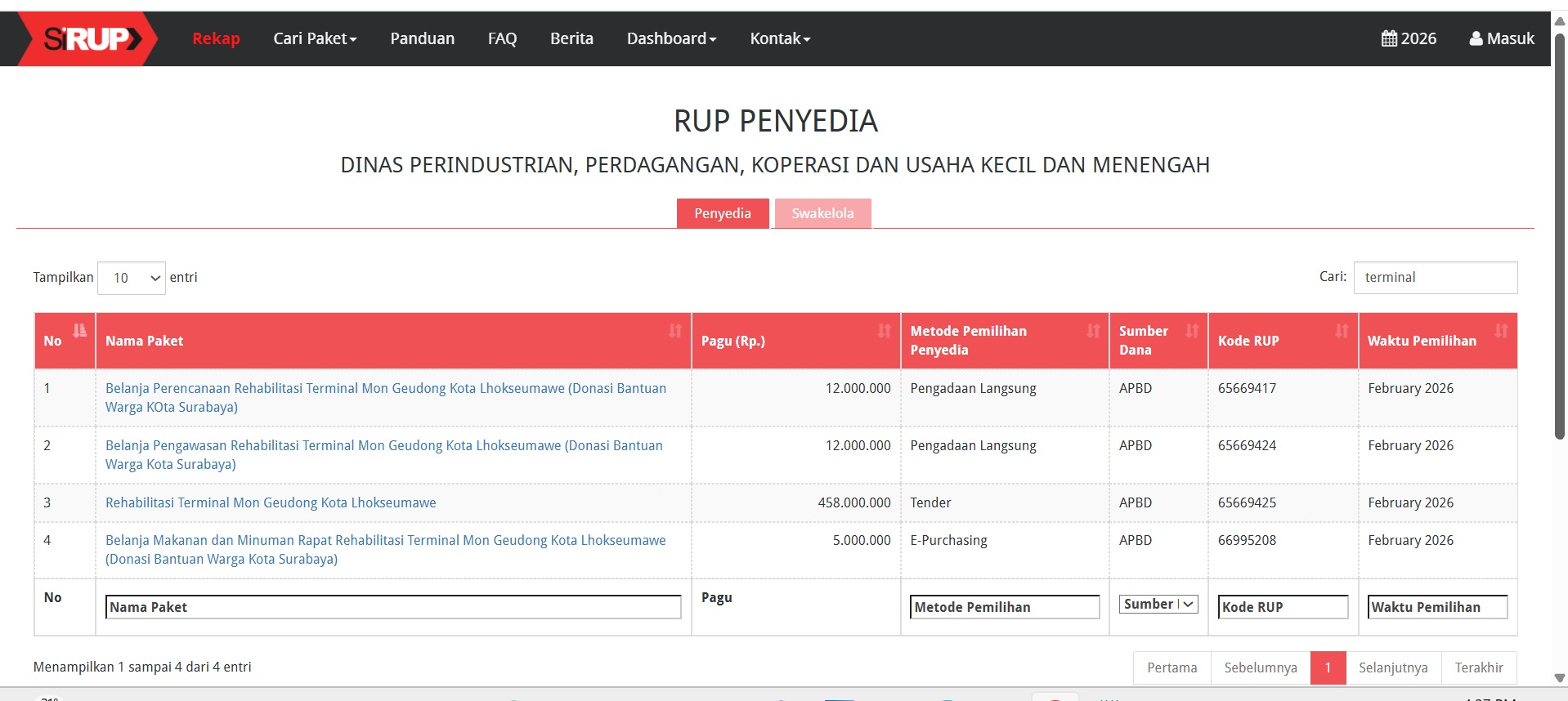
Task: Open the Panduan page
Action: [422, 38]
